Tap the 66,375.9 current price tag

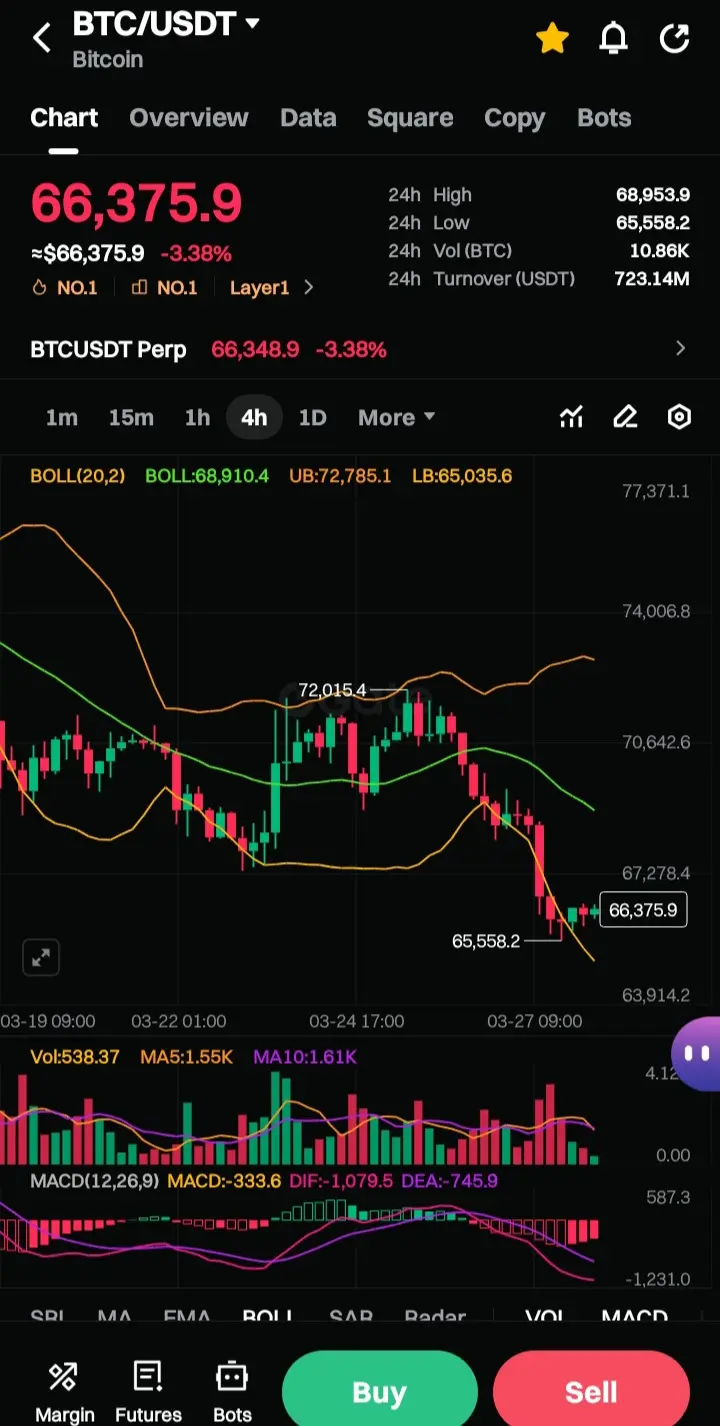(643, 910)
